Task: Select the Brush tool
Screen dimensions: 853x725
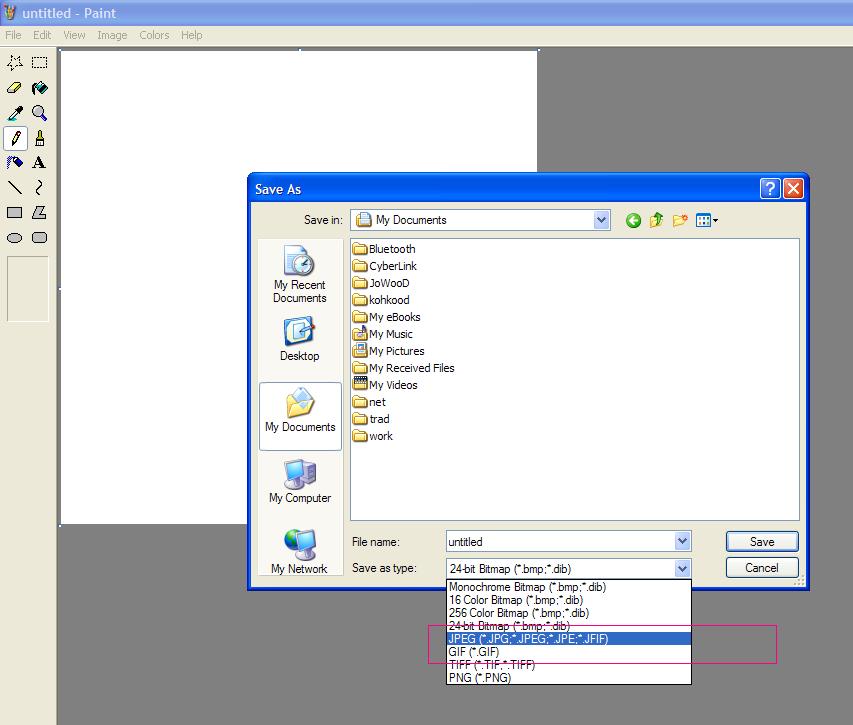Action: (40, 138)
